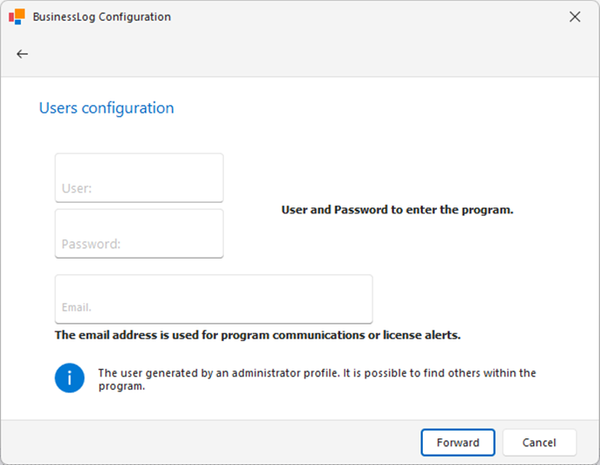Click the 'Password:' placeholder label
This screenshot has width=600, height=465.
click(90, 243)
